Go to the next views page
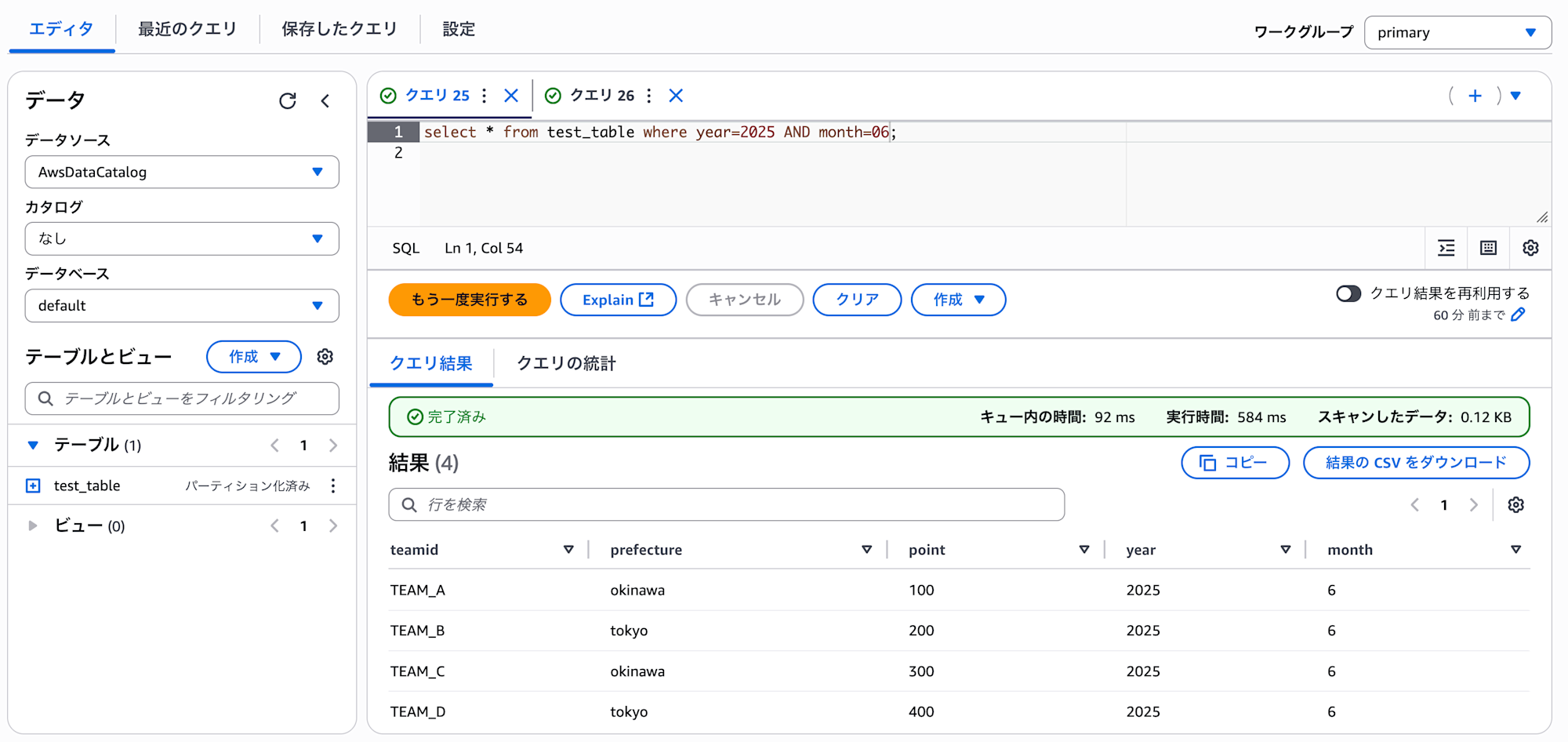1568x742 pixels. [x=333, y=526]
